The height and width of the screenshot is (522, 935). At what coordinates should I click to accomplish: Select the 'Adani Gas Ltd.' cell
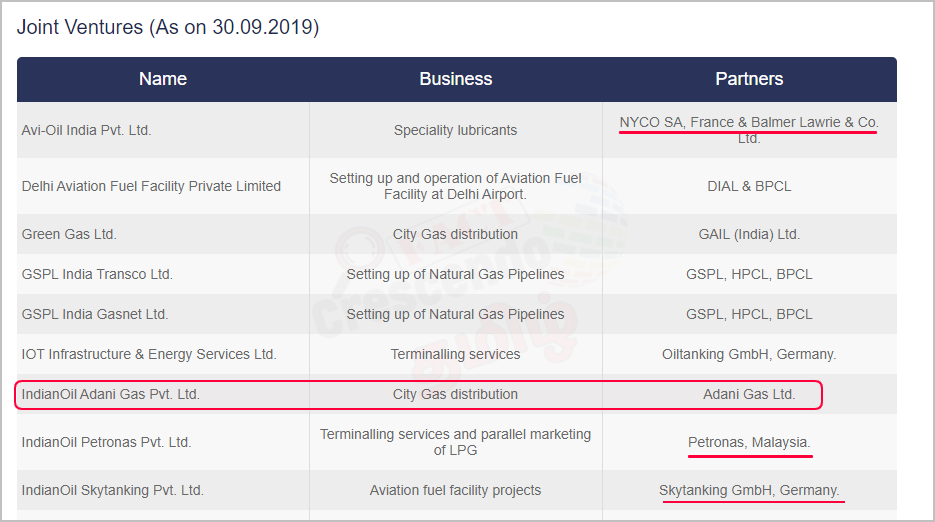(x=749, y=394)
